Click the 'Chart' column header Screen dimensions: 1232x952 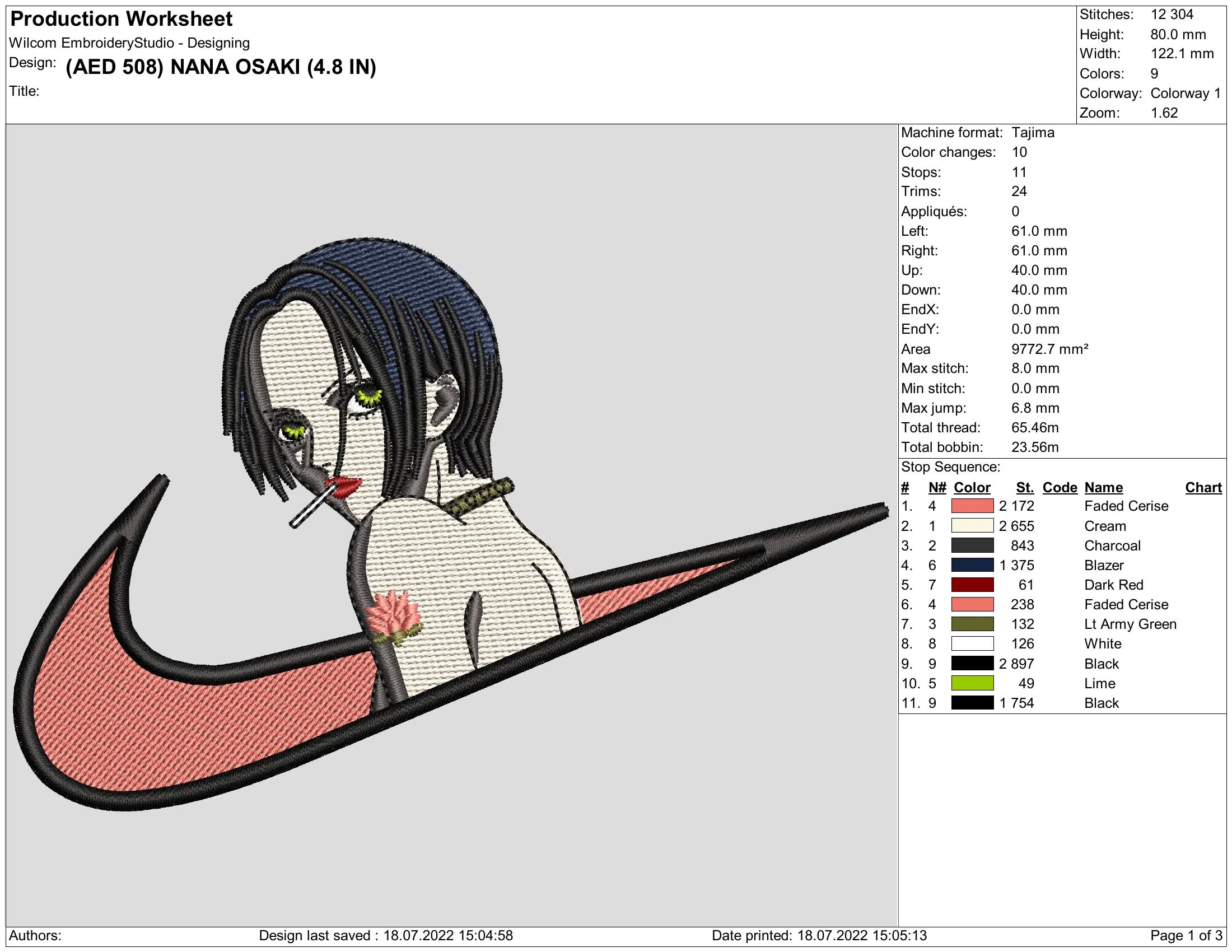pyautogui.click(x=1203, y=487)
